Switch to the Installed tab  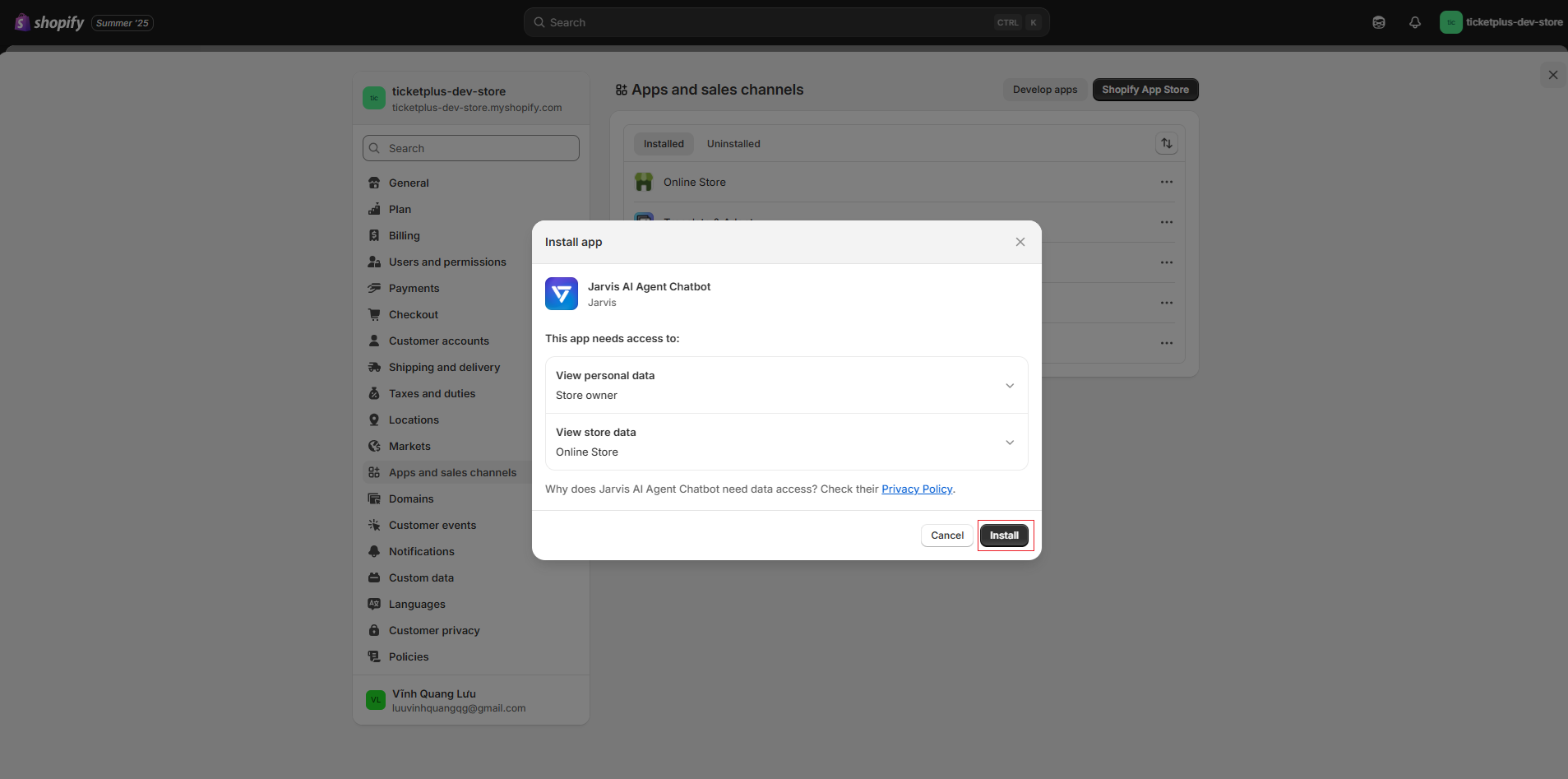(x=664, y=144)
